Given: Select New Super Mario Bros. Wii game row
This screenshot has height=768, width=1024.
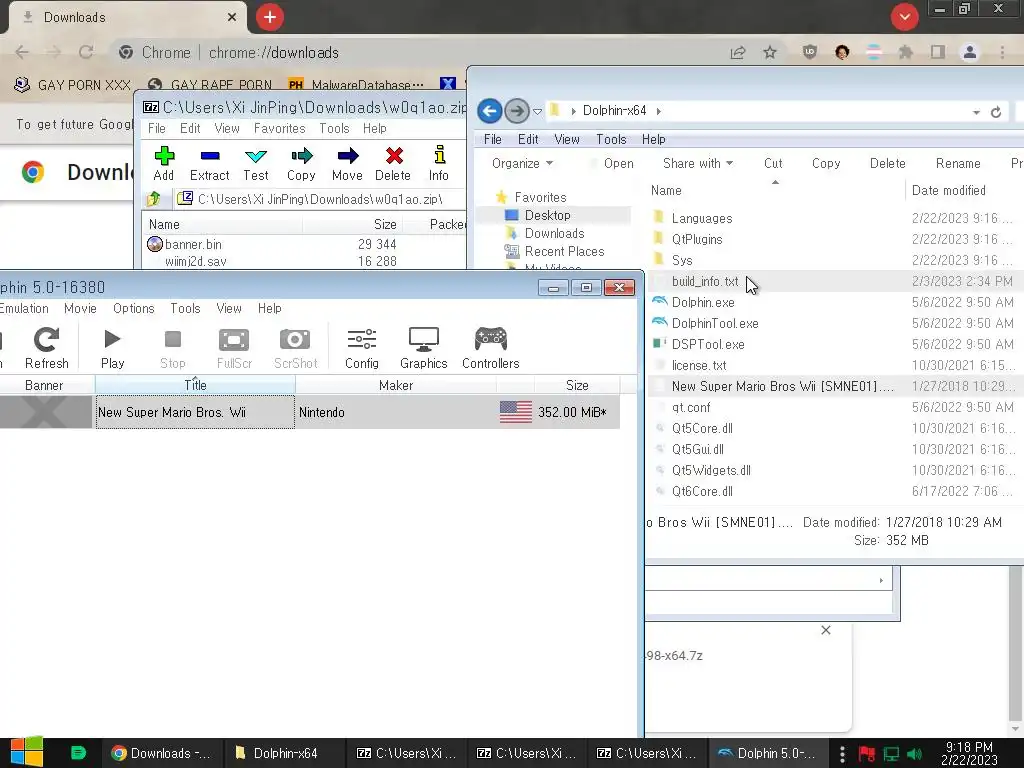Looking at the screenshot, I should coord(310,412).
